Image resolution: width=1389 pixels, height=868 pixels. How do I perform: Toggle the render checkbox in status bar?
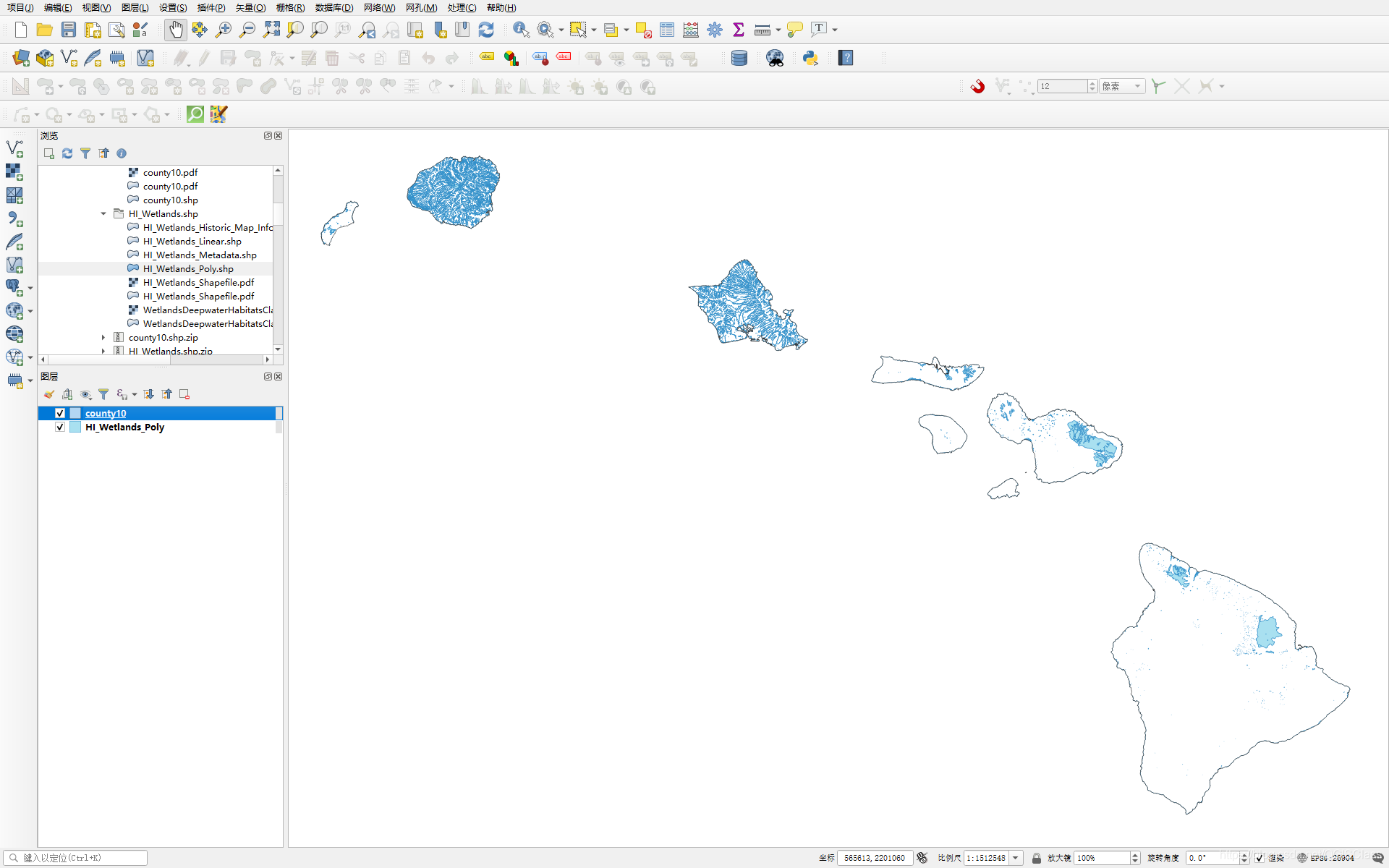click(x=1260, y=858)
